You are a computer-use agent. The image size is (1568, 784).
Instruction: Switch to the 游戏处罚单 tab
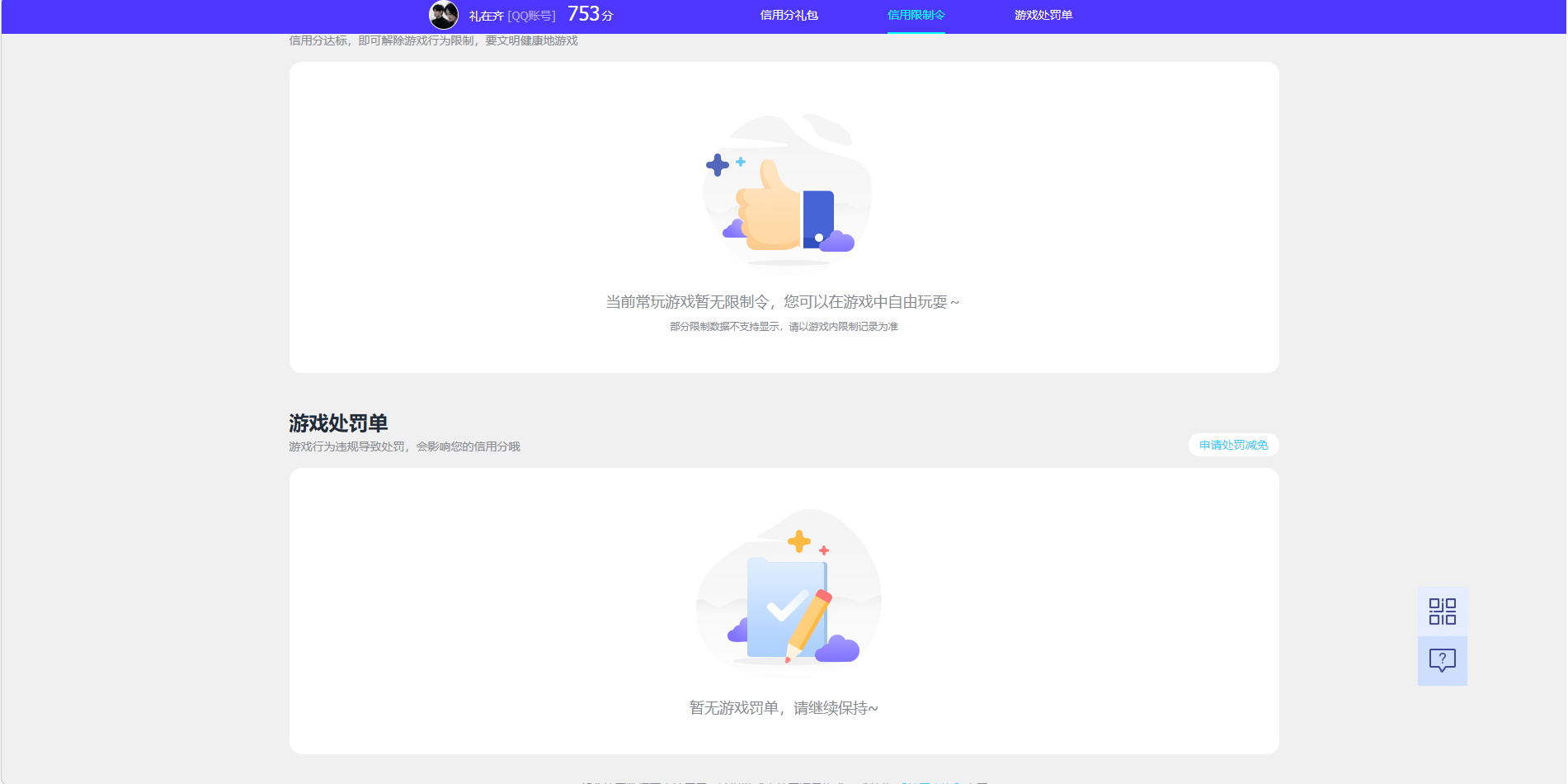(1043, 14)
